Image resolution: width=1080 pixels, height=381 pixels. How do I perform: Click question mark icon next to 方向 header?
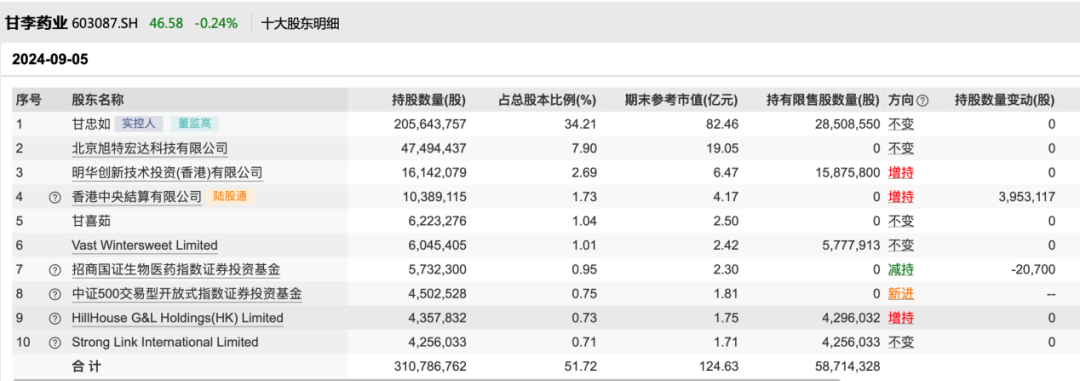(922, 101)
